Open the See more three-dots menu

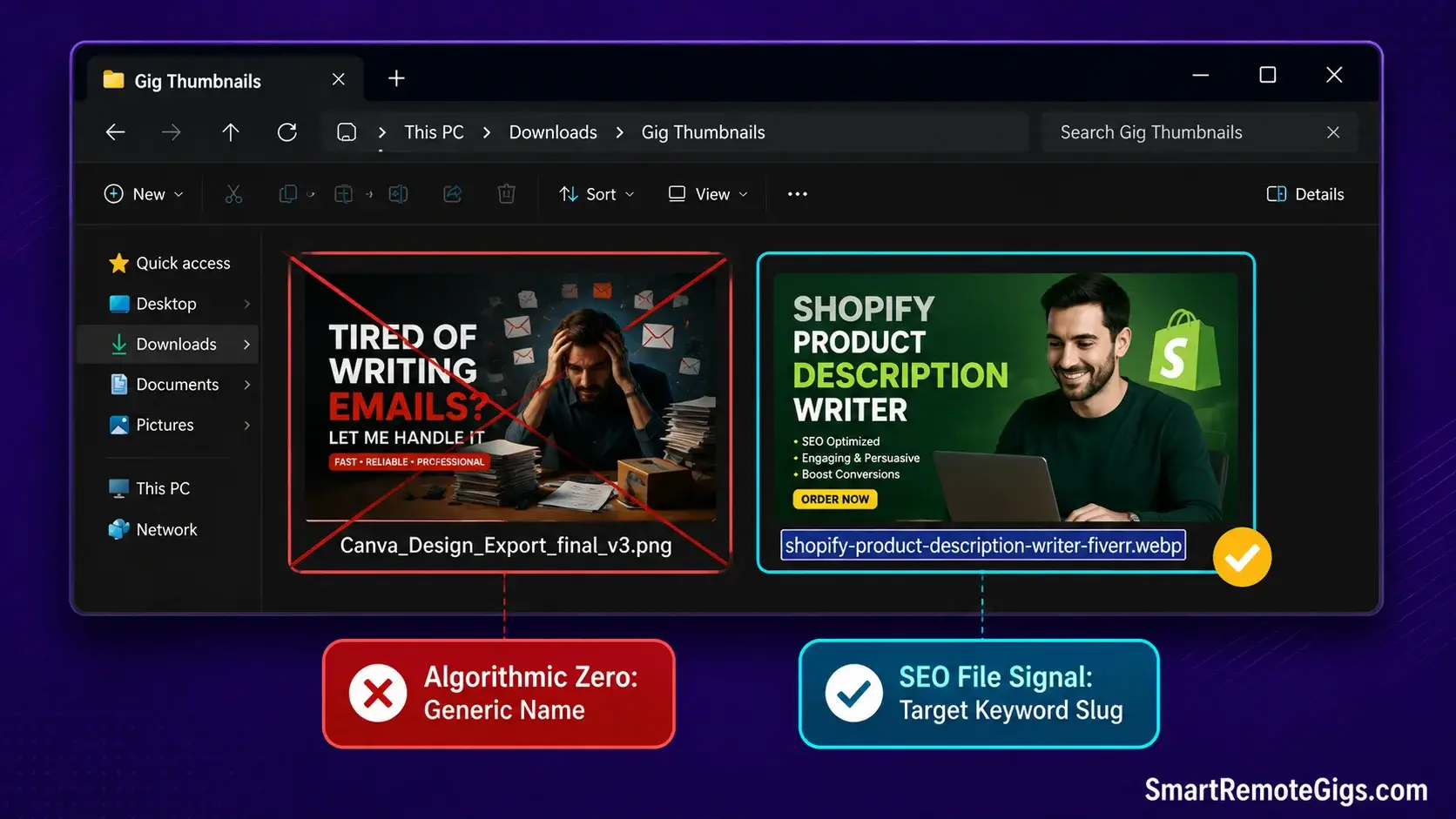click(798, 194)
